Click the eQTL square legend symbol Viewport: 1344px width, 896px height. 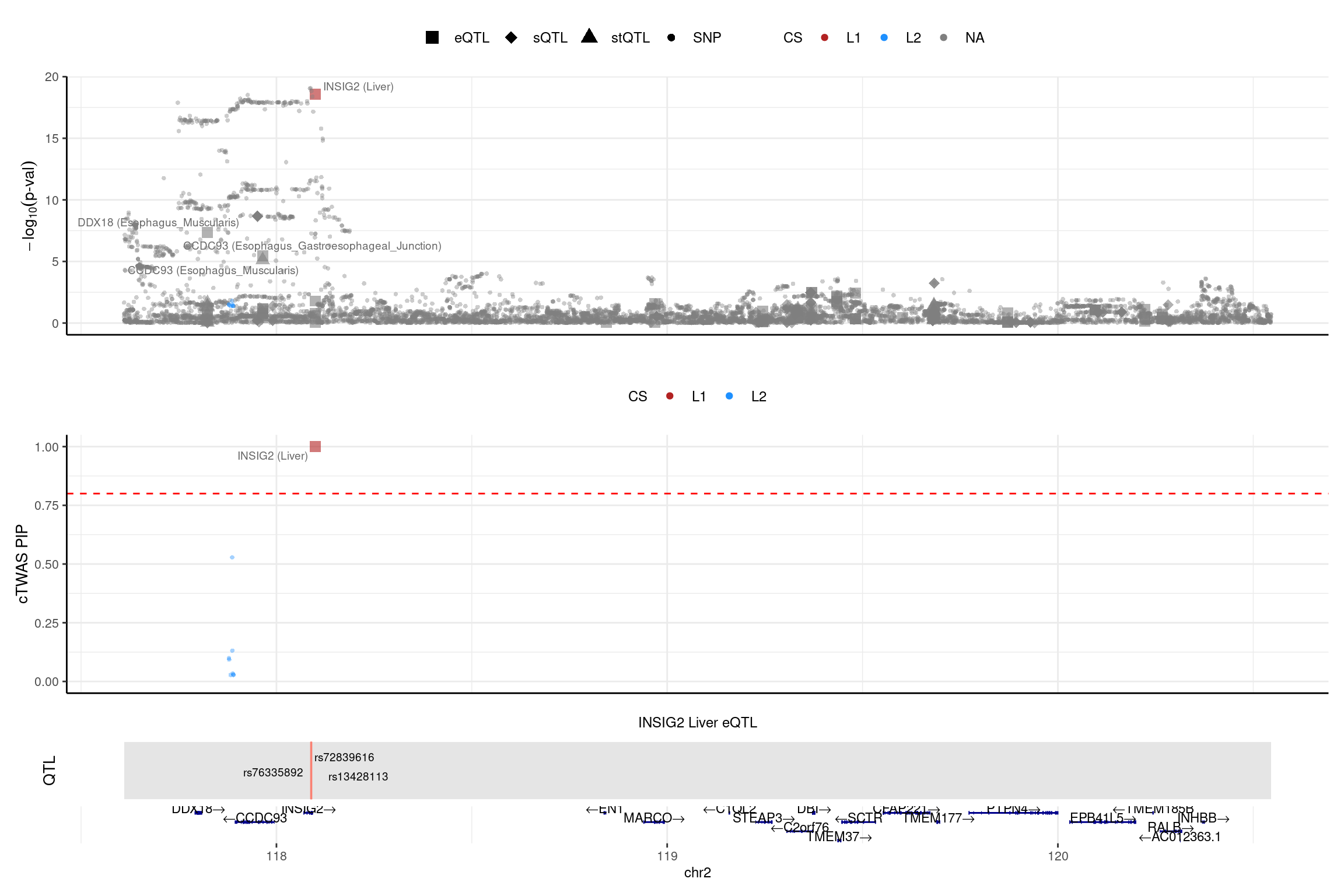432,38
